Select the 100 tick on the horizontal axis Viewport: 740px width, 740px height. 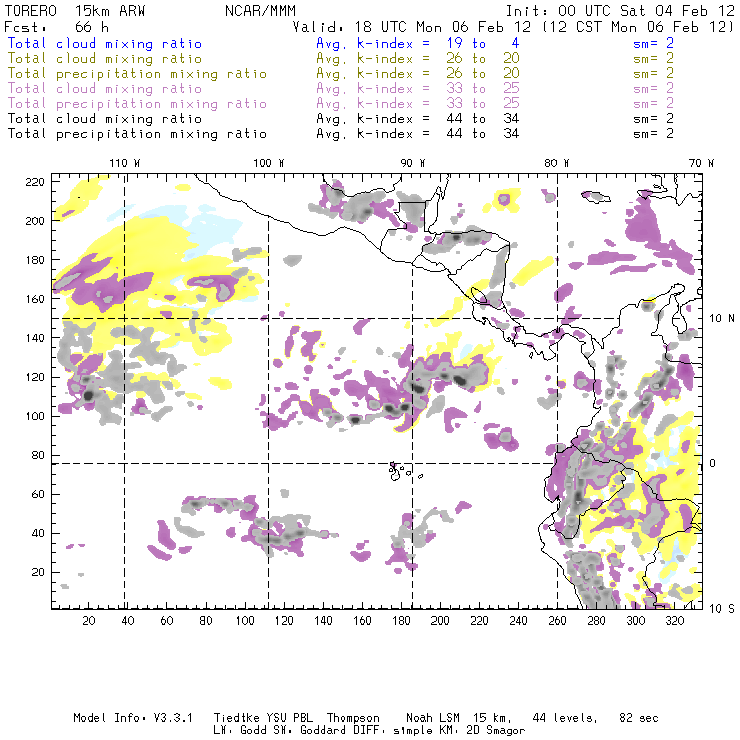coord(245,621)
